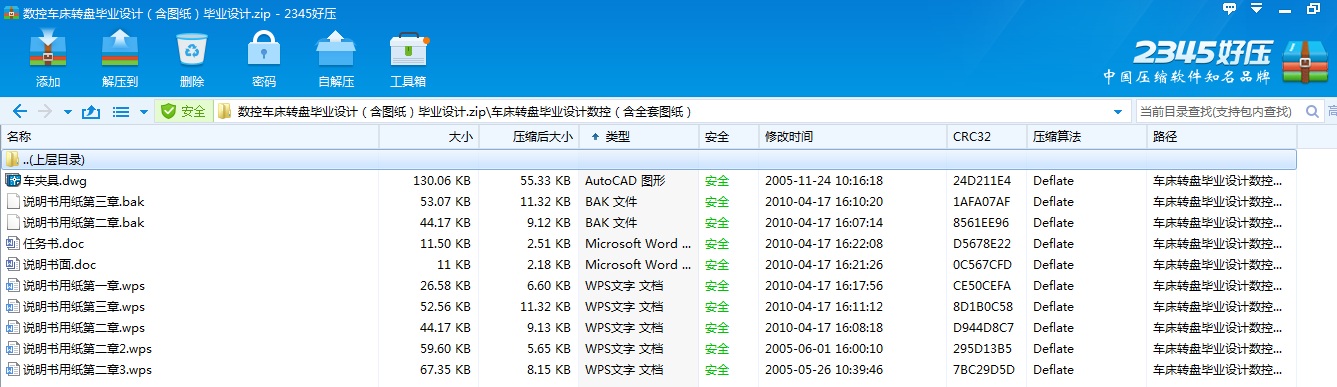Image resolution: width=1337 pixels, height=387 pixels.
Task: Click the 密码 (Password) lock icon
Action: coord(264,49)
